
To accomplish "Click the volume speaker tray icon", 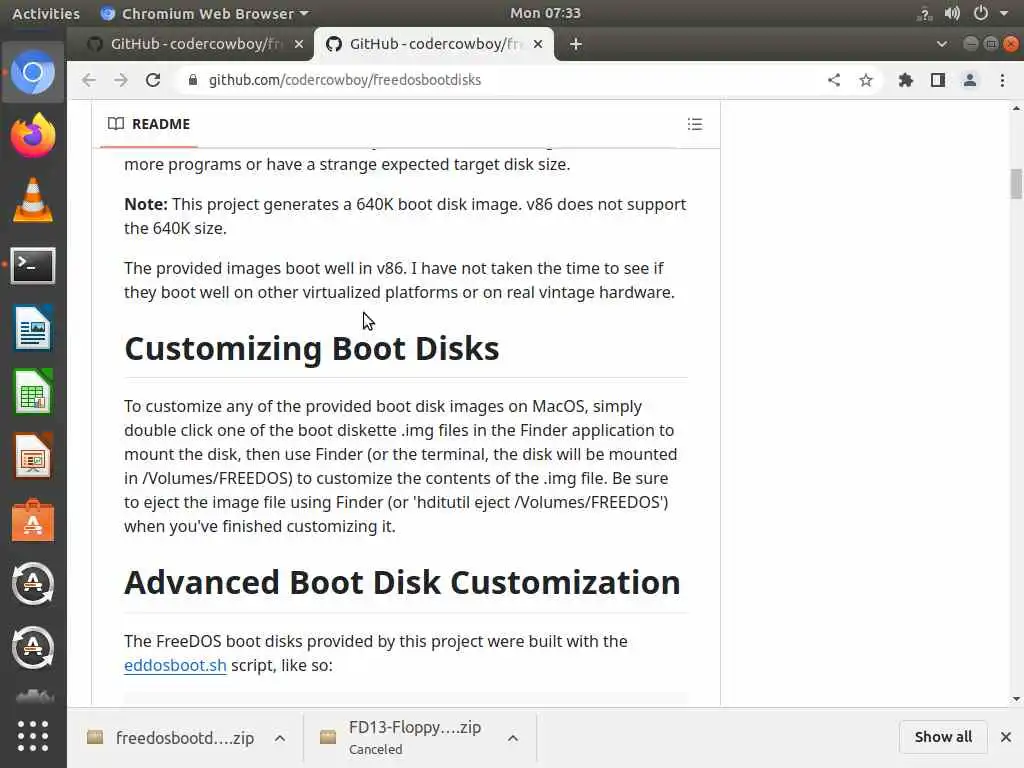I will [952, 13].
